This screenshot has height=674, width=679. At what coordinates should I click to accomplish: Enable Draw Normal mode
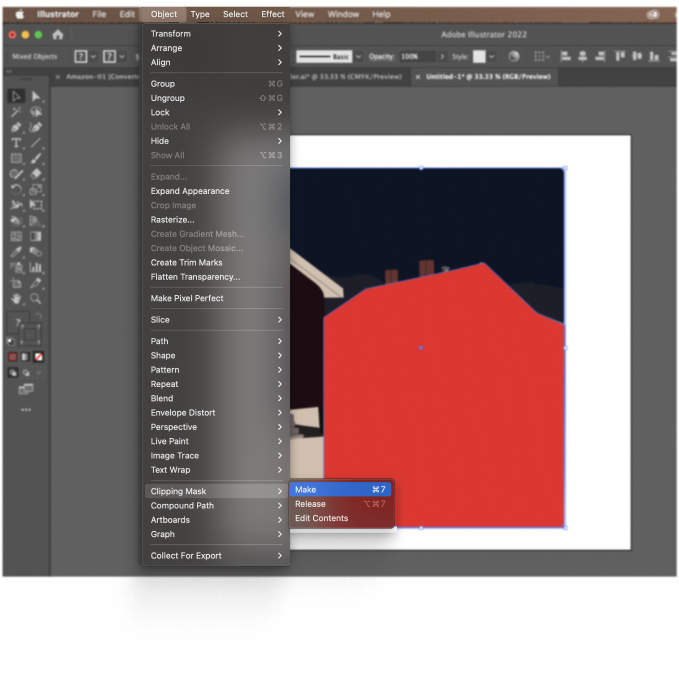point(13,373)
